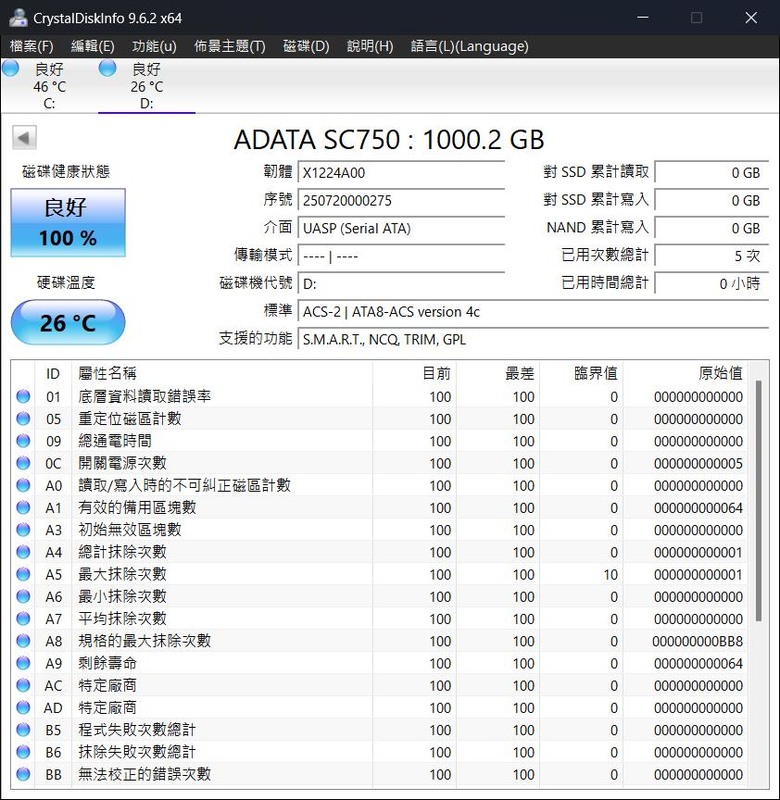Click status orb for attribute A4 row
Image resolution: width=780 pixels, height=800 pixels.
(23, 552)
